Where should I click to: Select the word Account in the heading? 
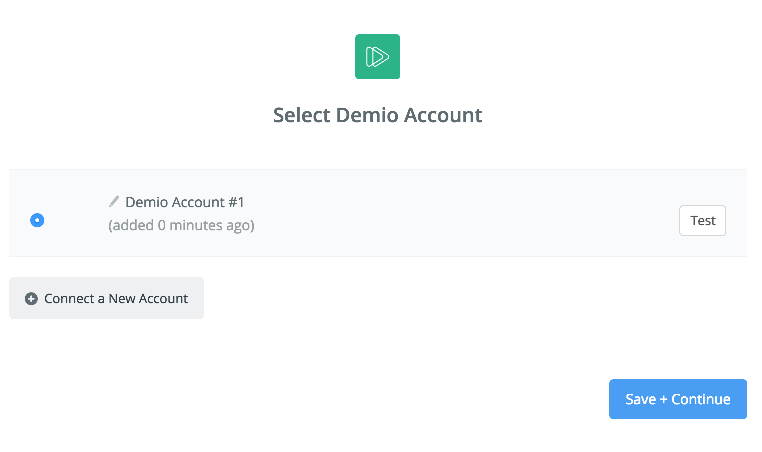coord(443,115)
